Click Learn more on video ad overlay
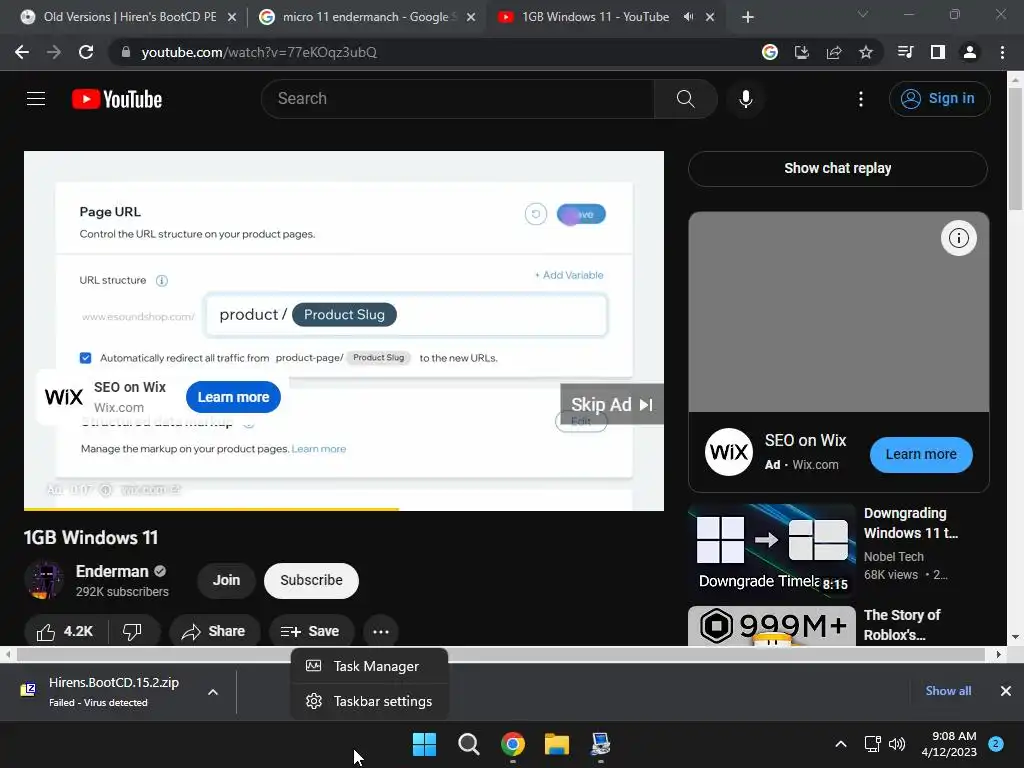Image resolution: width=1024 pixels, height=768 pixels. point(233,397)
